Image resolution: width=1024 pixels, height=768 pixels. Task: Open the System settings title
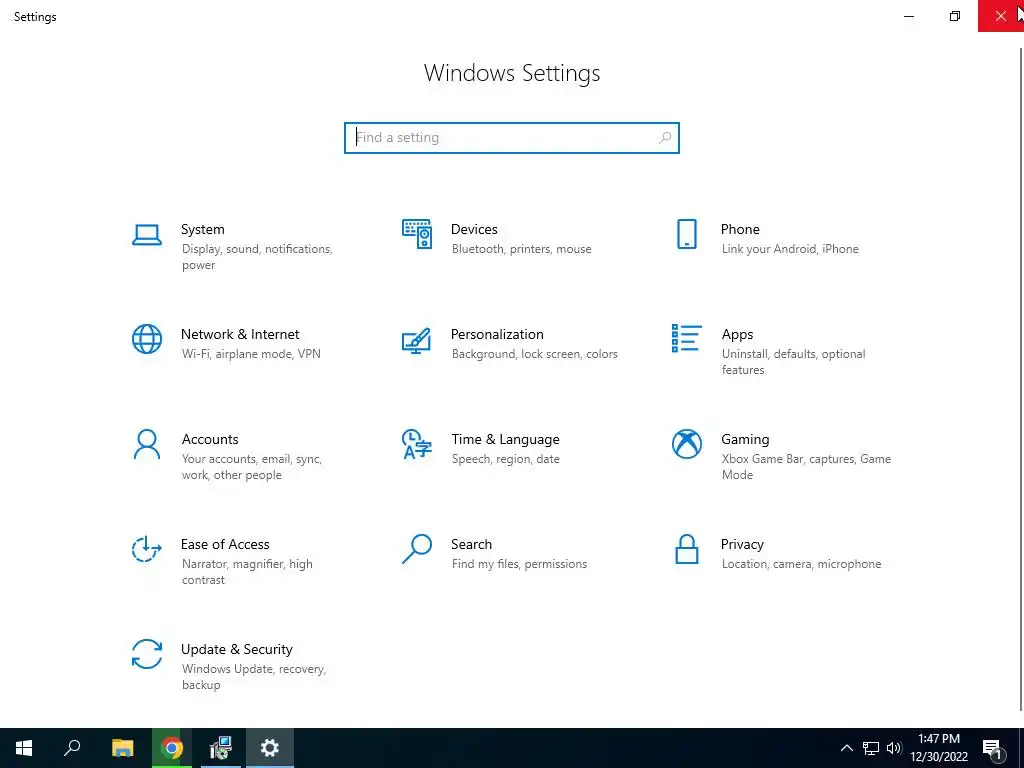pyautogui.click(x=202, y=229)
